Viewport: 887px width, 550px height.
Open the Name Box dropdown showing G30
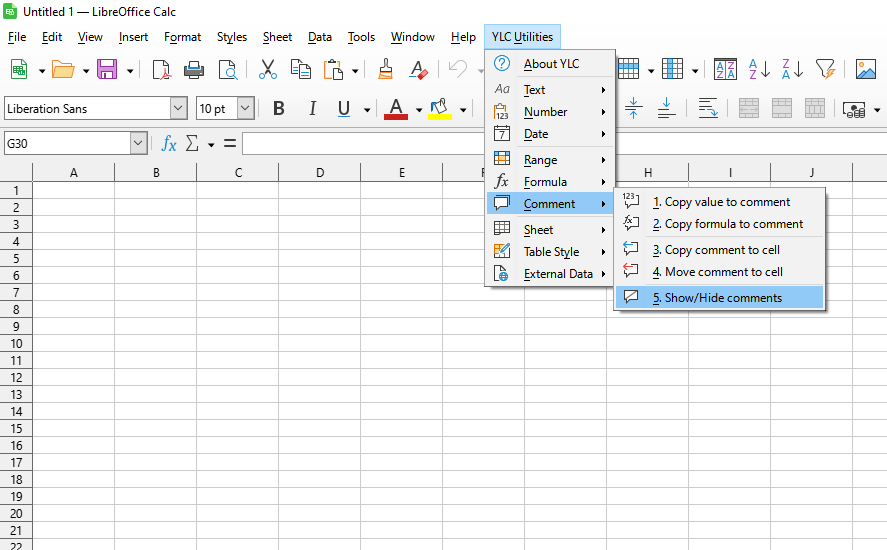tap(138, 144)
